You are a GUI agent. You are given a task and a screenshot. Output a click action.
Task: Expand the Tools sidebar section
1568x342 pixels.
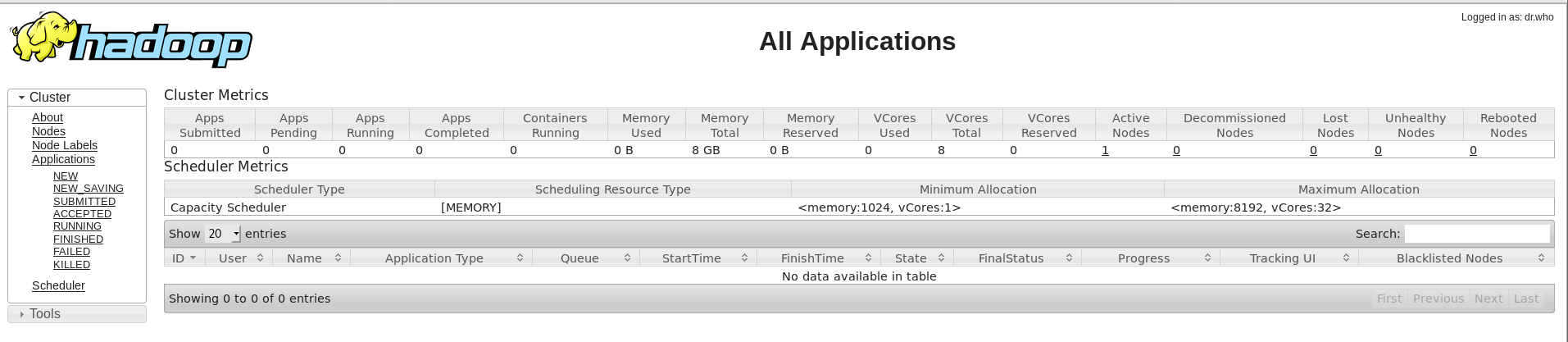(22, 314)
